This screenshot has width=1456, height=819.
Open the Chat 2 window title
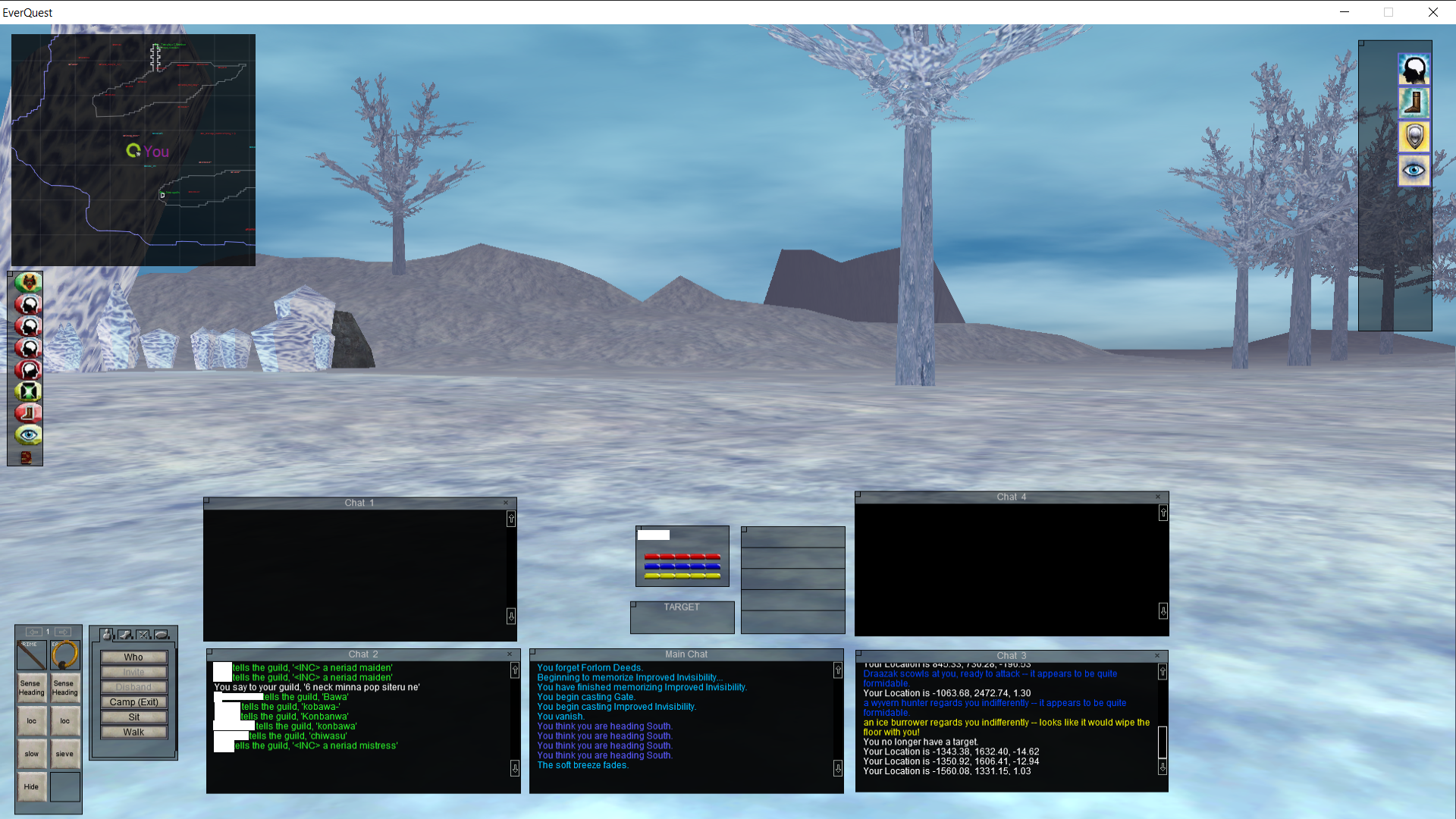click(x=363, y=654)
